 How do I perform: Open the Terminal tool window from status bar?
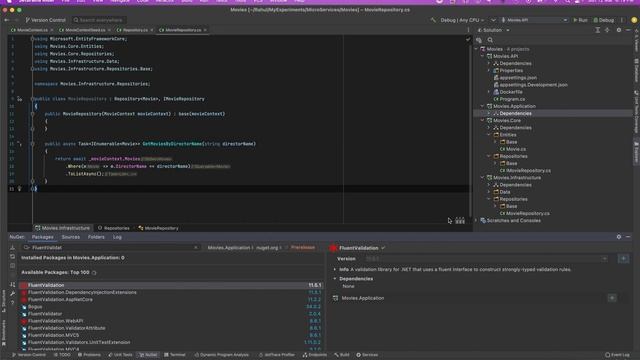coord(175,355)
